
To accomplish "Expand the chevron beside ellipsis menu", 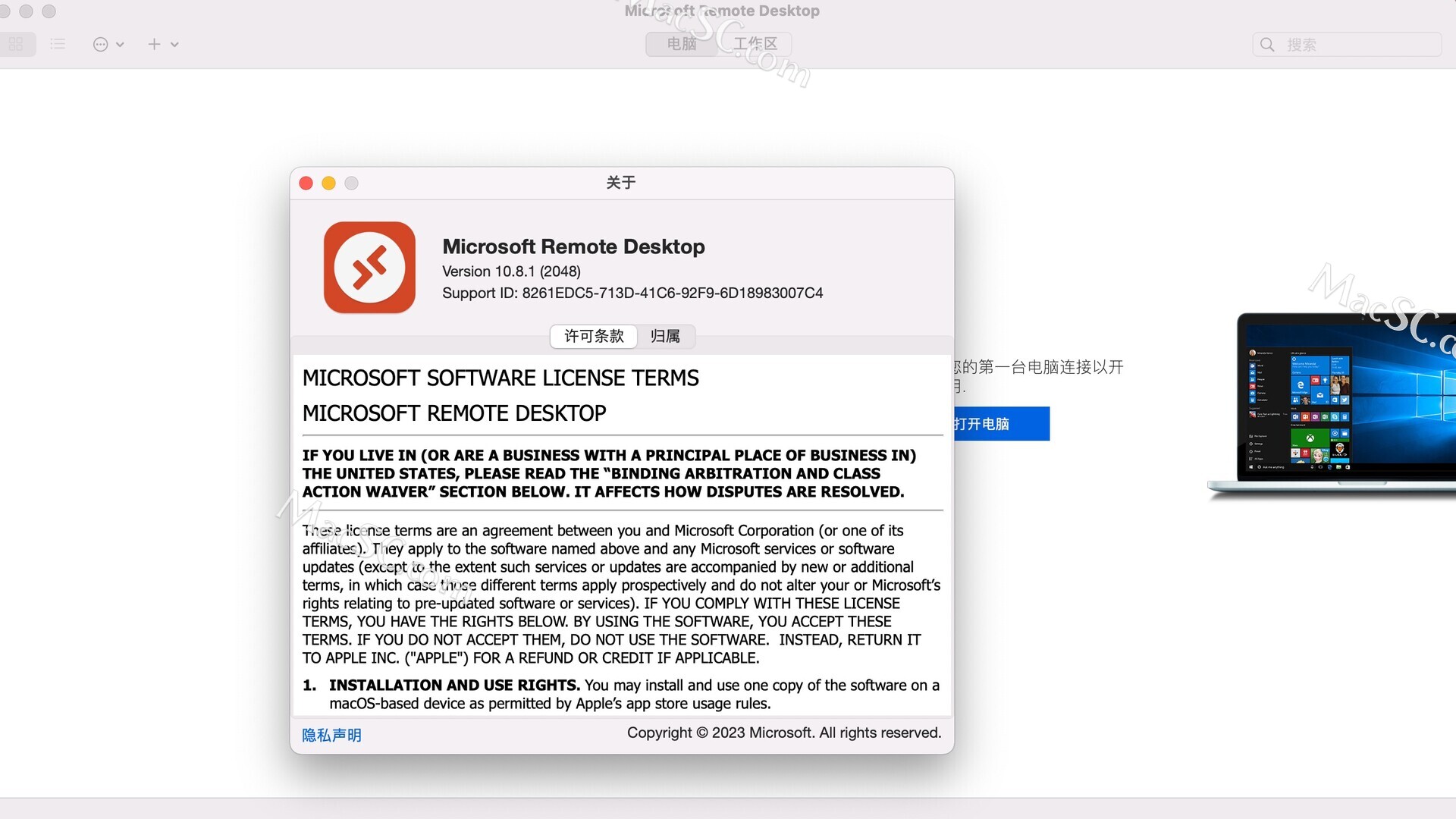I will 120,45.
